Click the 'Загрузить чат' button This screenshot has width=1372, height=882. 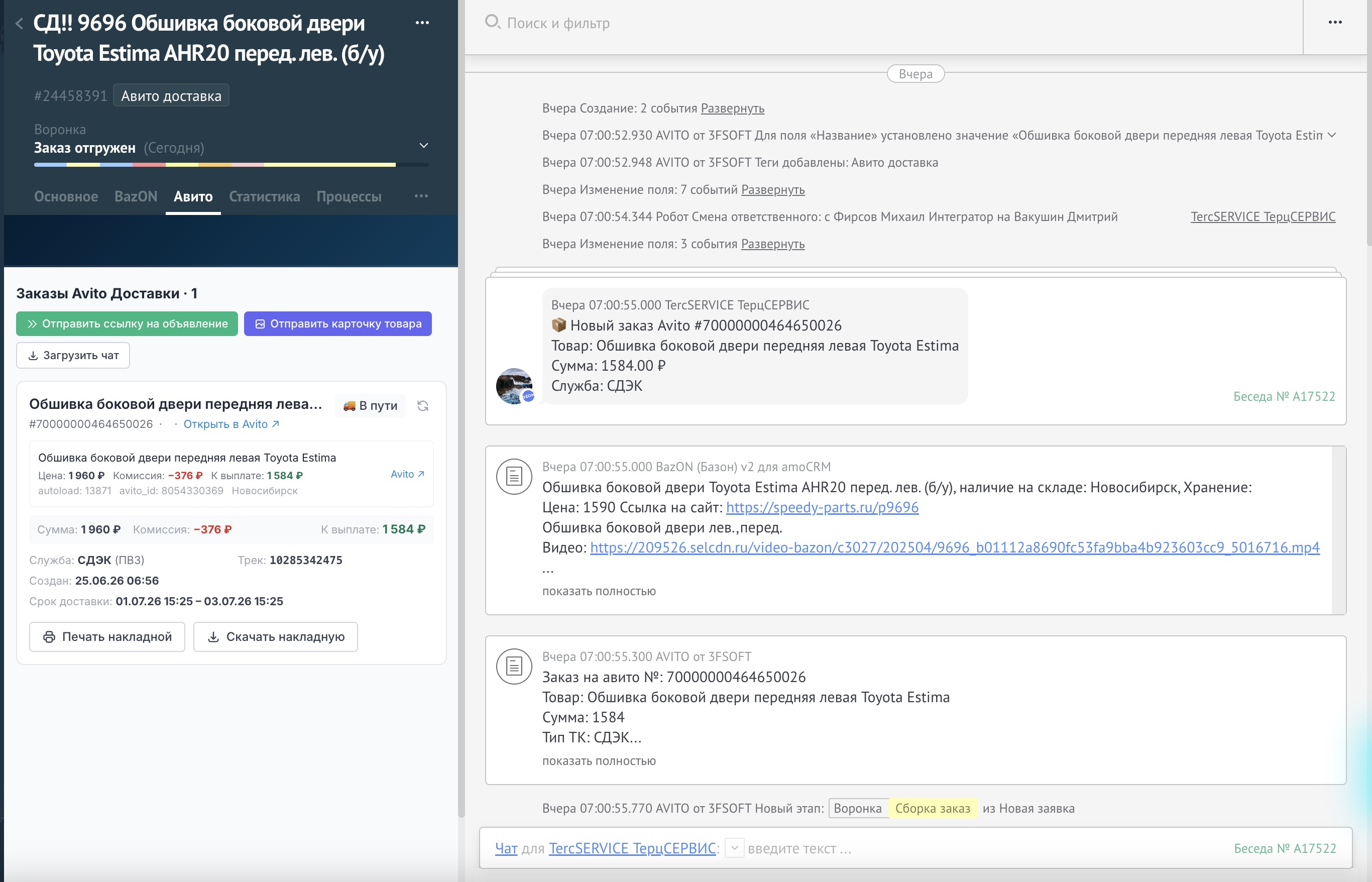click(73, 355)
